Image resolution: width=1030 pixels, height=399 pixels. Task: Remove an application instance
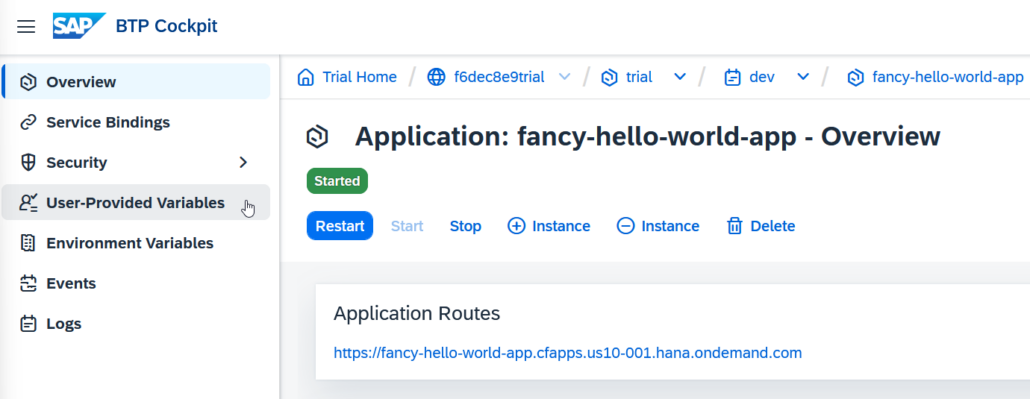click(x=658, y=226)
